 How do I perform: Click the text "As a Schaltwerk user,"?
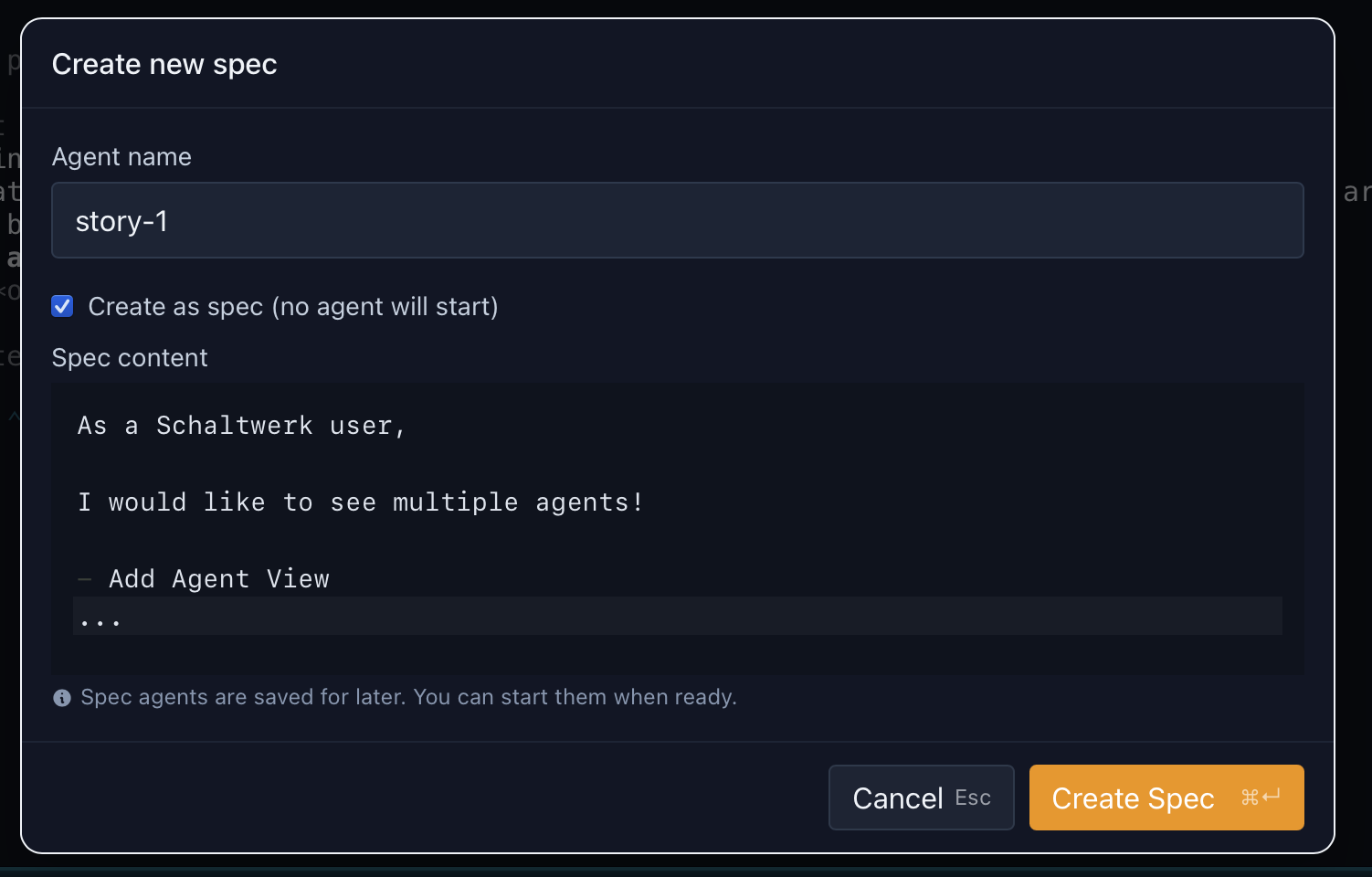pyautogui.click(x=240, y=425)
